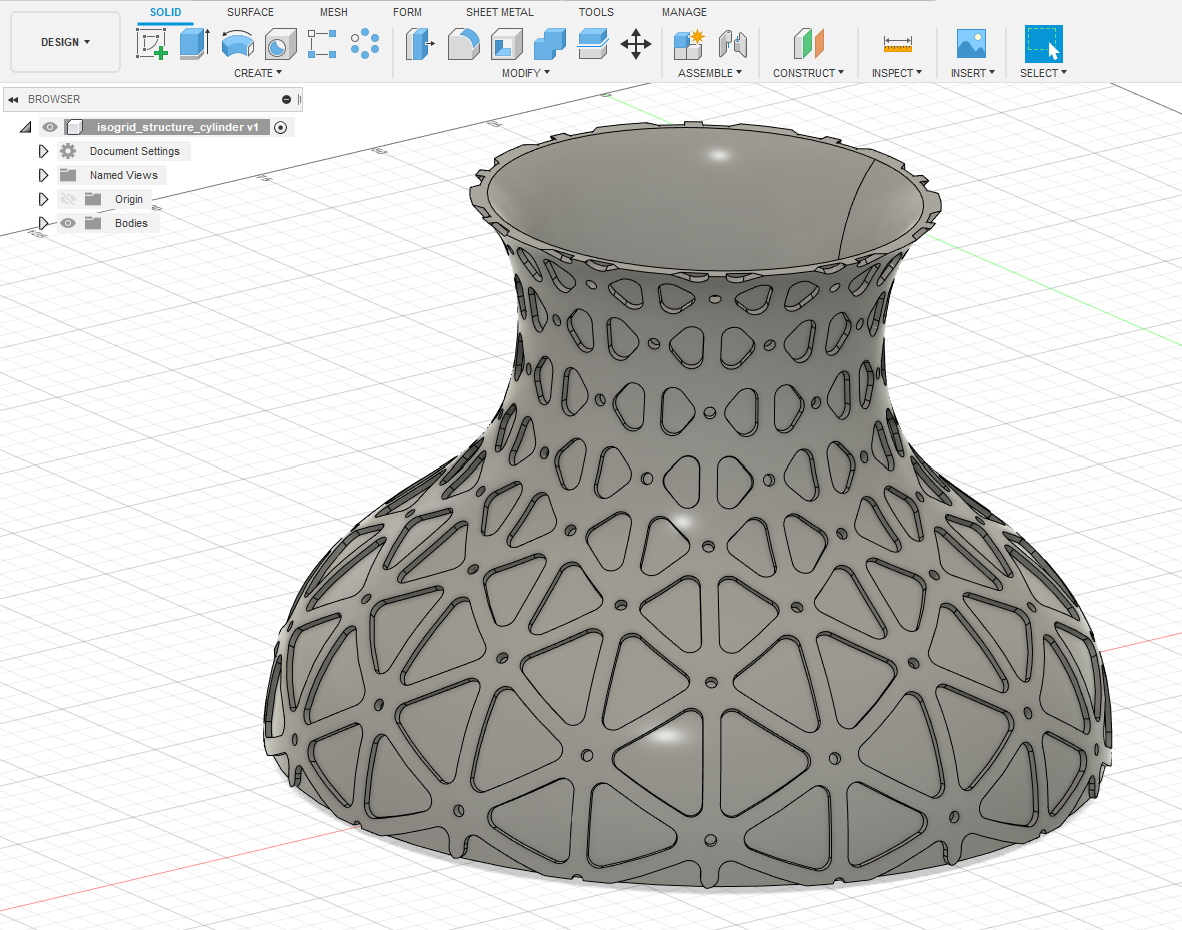This screenshot has width=1182, height=930.
Task: Select the Extrude tool
Action: (194, 44)
